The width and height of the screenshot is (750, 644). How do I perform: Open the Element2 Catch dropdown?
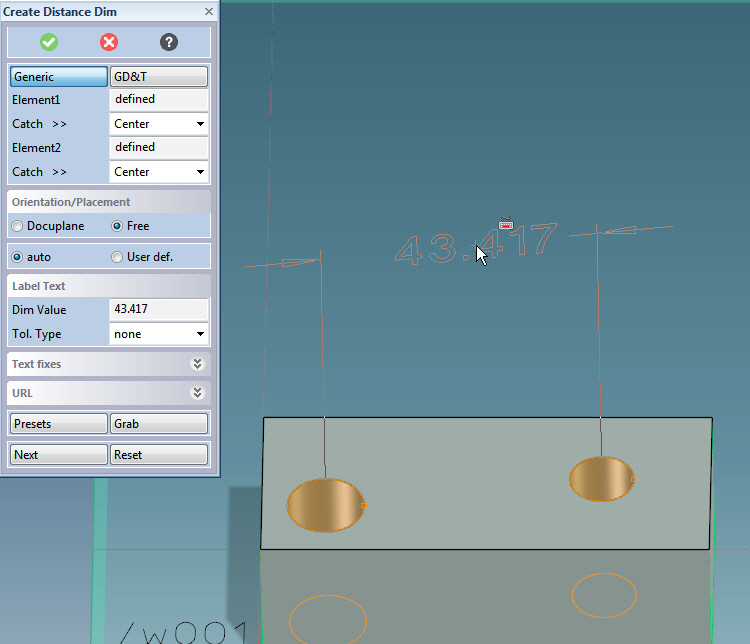tap(159, 172)
